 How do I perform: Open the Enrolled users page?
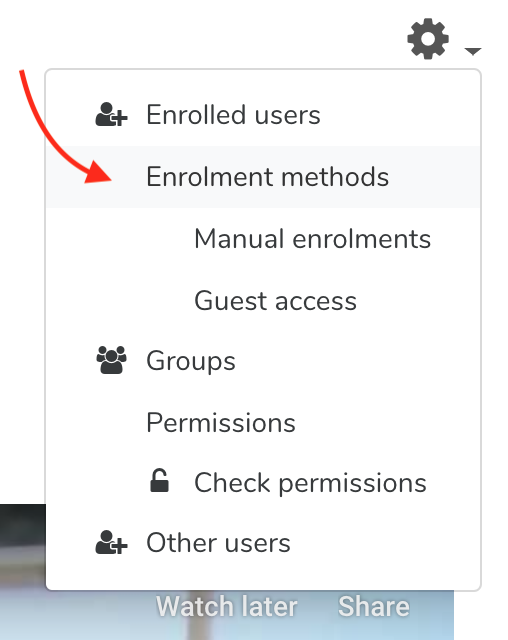tap(233, 115)
